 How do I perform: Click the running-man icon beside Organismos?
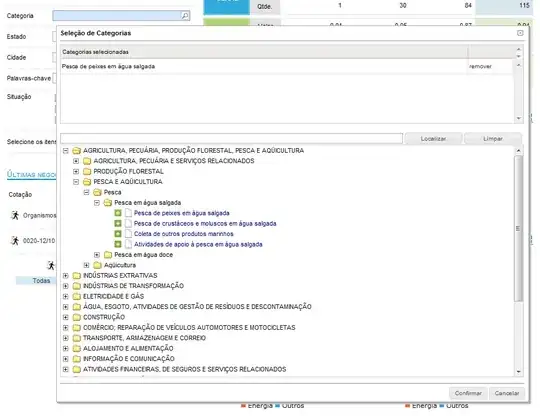point(15,215)
